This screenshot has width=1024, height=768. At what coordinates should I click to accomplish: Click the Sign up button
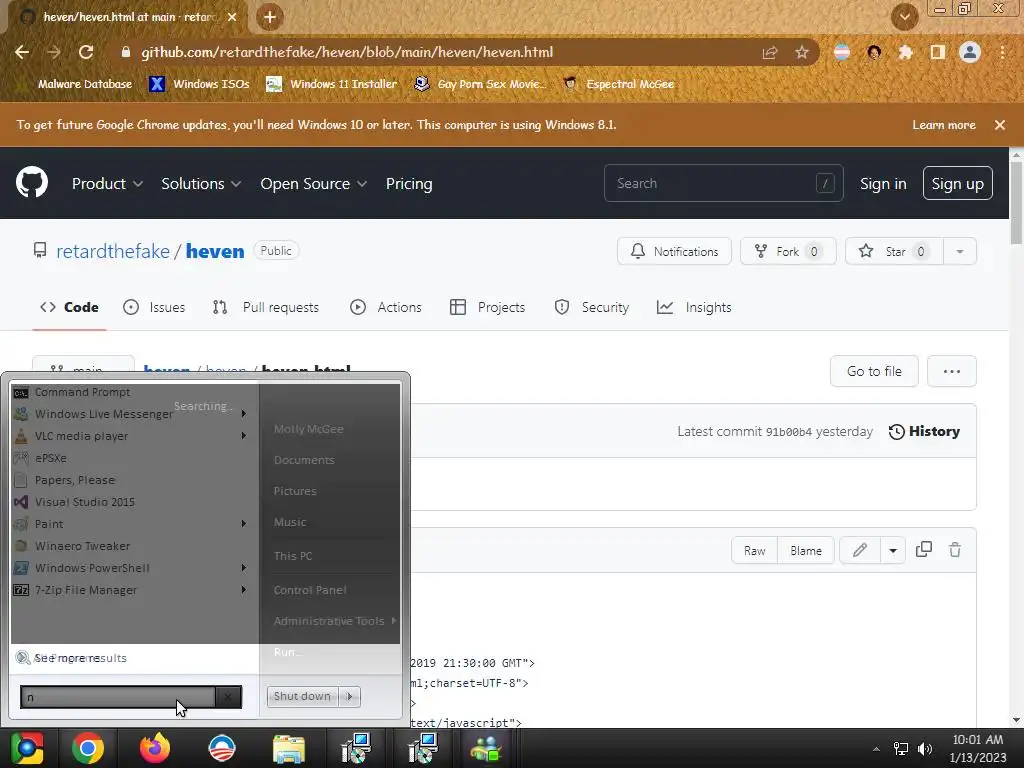(x=957, y=184)
